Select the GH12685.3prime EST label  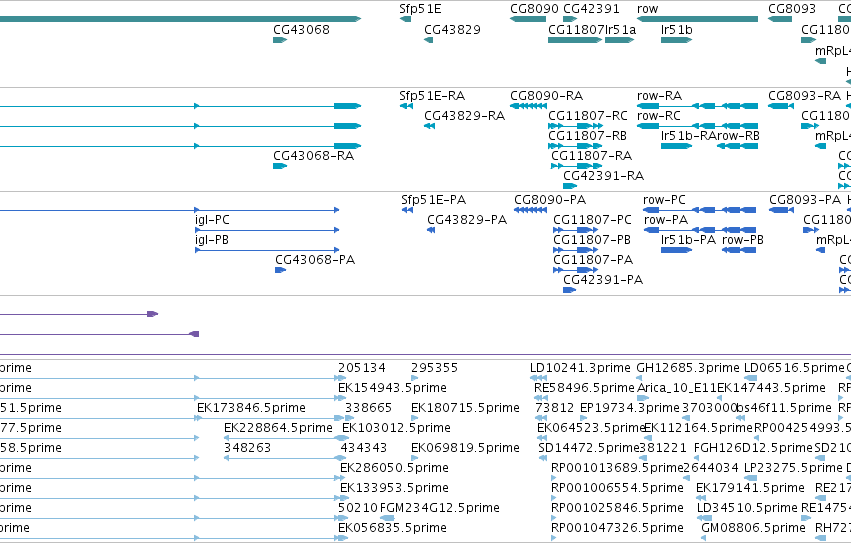point(688,369)
